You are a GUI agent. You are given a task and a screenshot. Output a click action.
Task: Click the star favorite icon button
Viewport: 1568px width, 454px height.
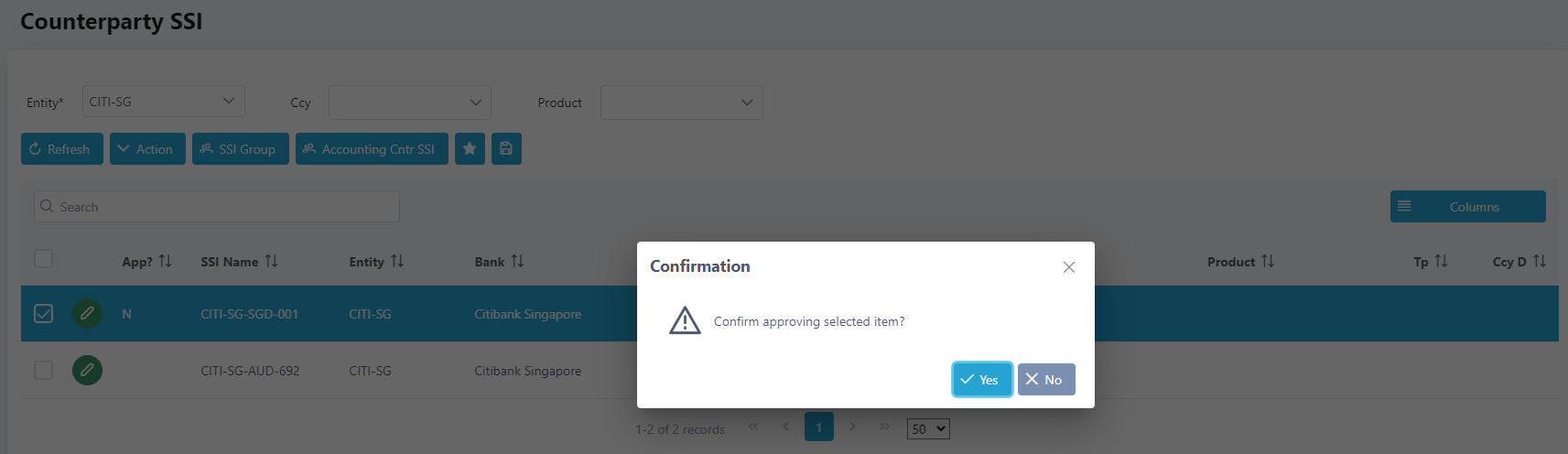[x=470, y=149]
